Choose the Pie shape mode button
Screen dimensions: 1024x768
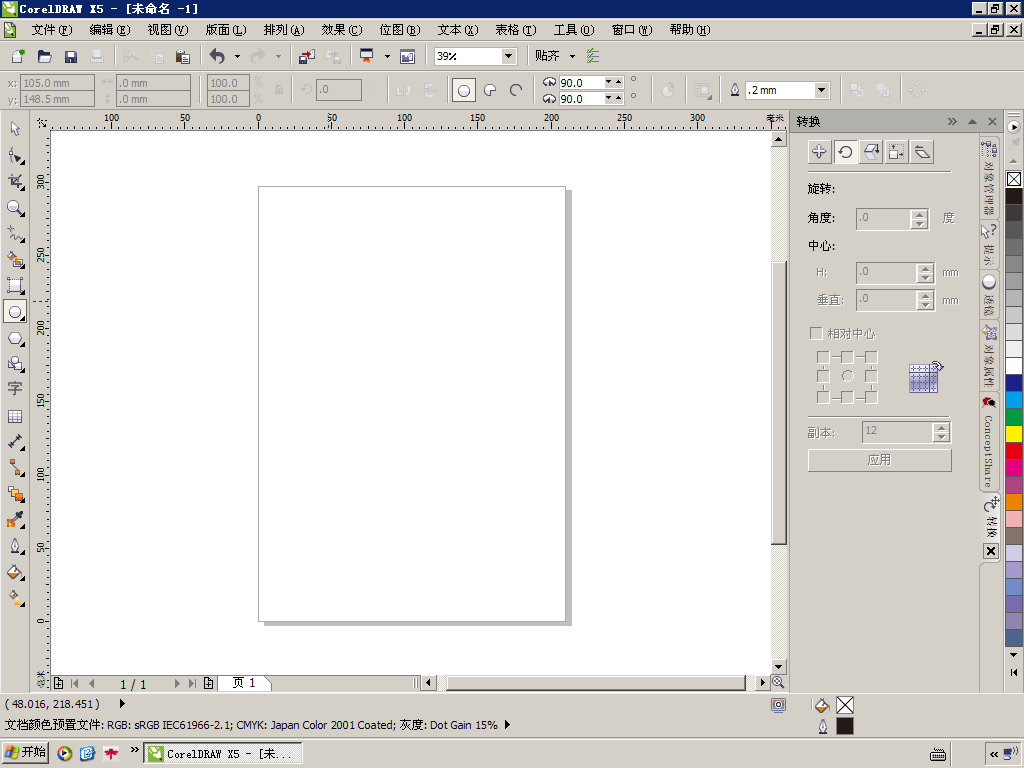[490, 91]
